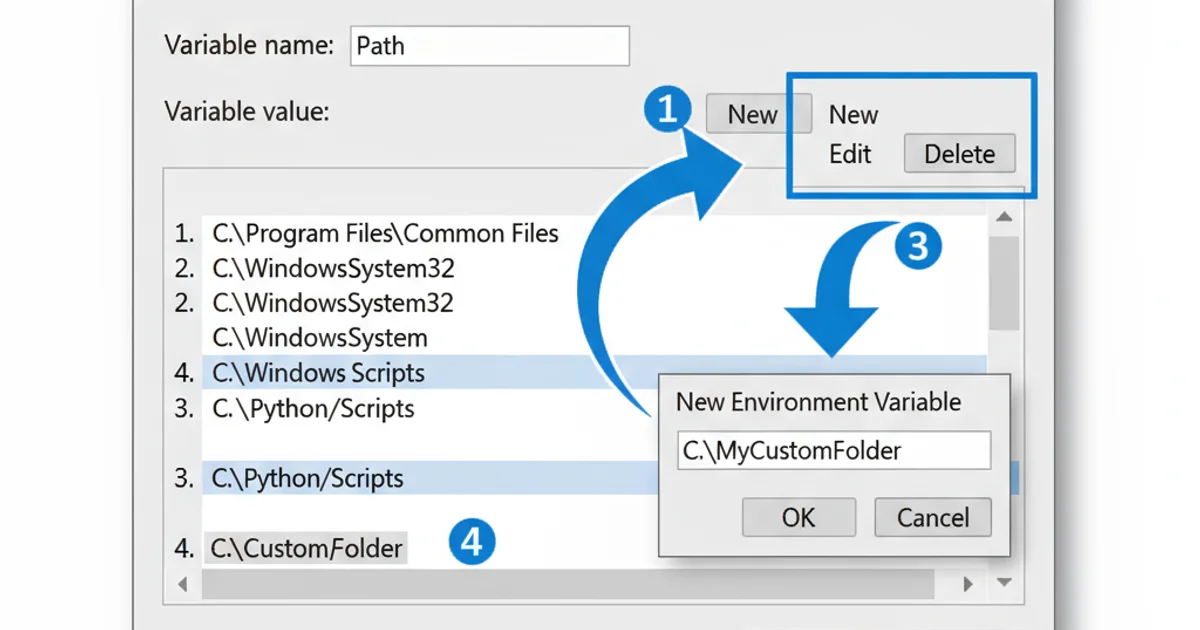This screenshot has width=1200, height=630.
Task: Click the C.\MyCustomFolder text field in popup
Action: pyautogui.click(x=833, y=451)
